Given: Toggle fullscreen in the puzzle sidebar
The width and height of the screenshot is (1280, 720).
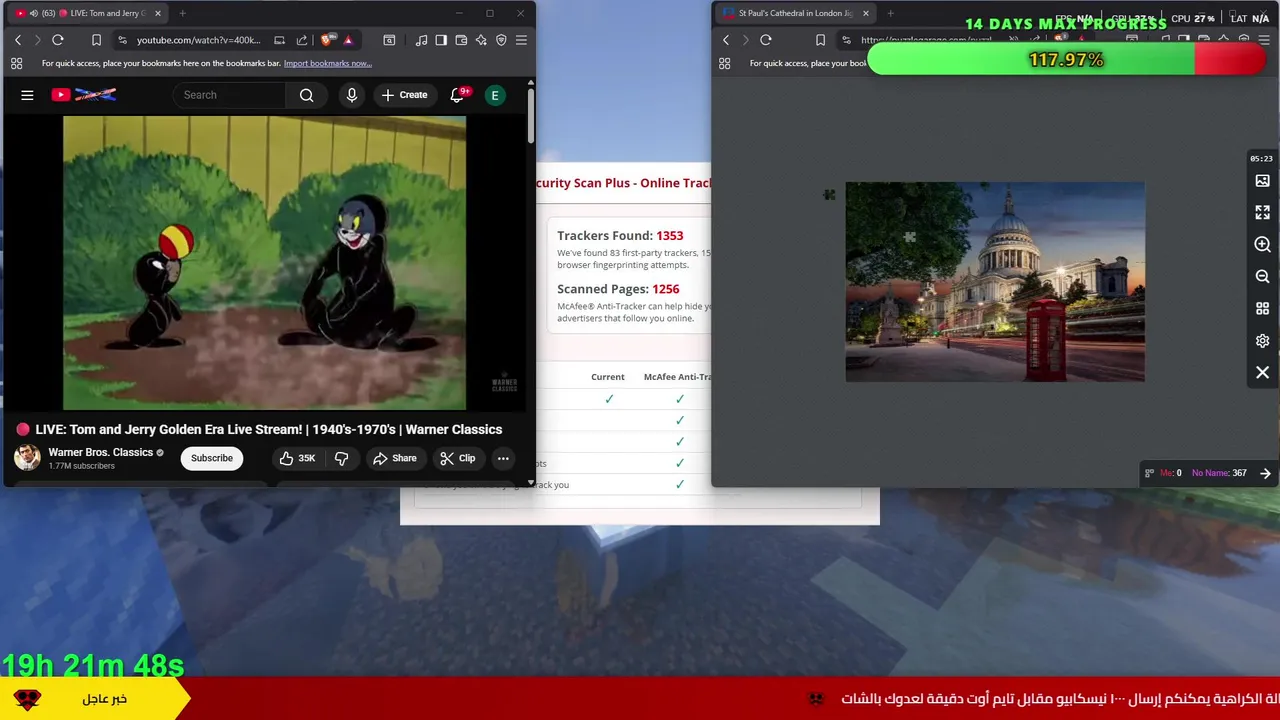Looking at the screenshot, I should 1262,213.
